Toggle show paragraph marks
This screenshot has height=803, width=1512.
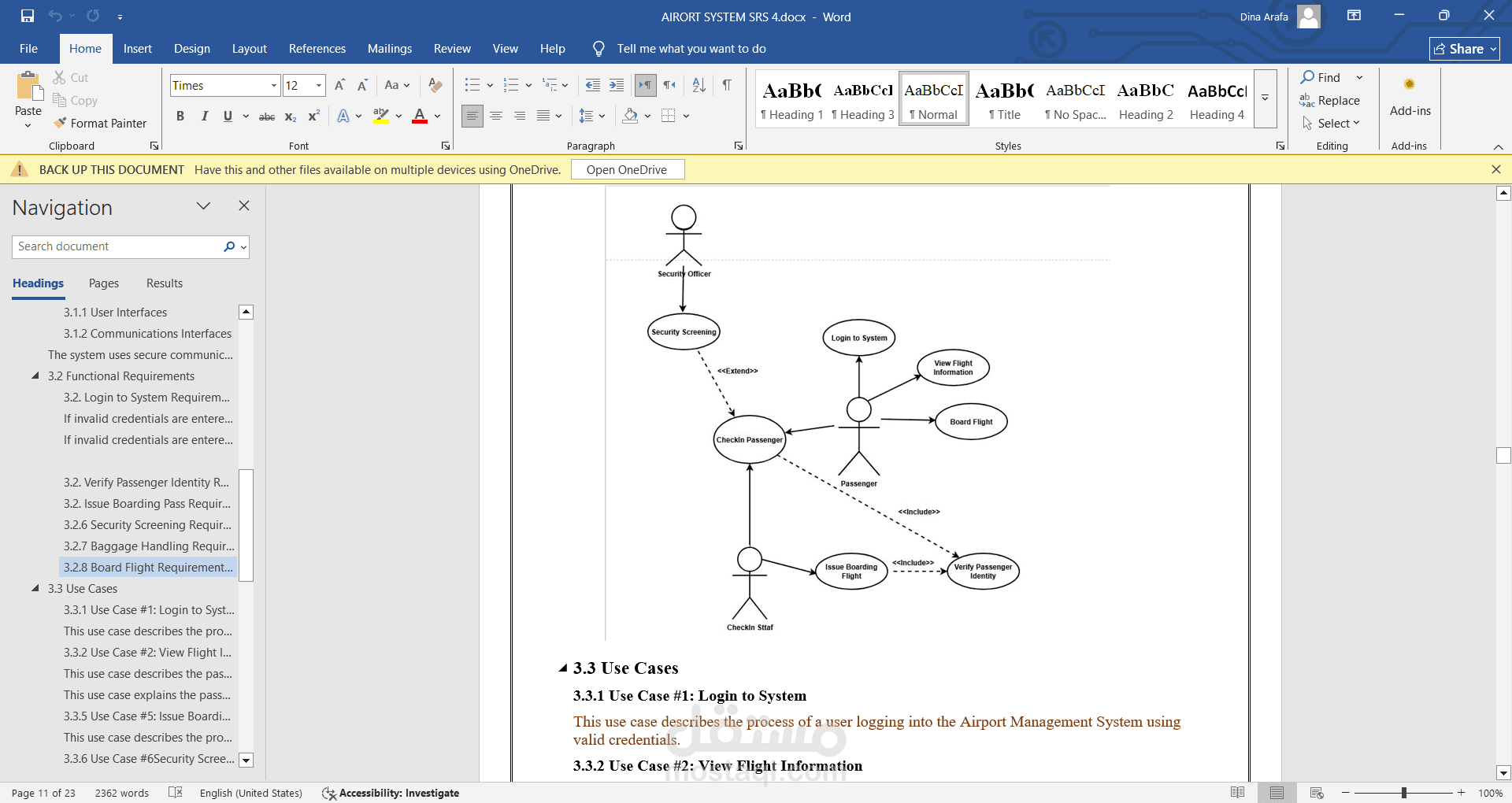point(727,85)
